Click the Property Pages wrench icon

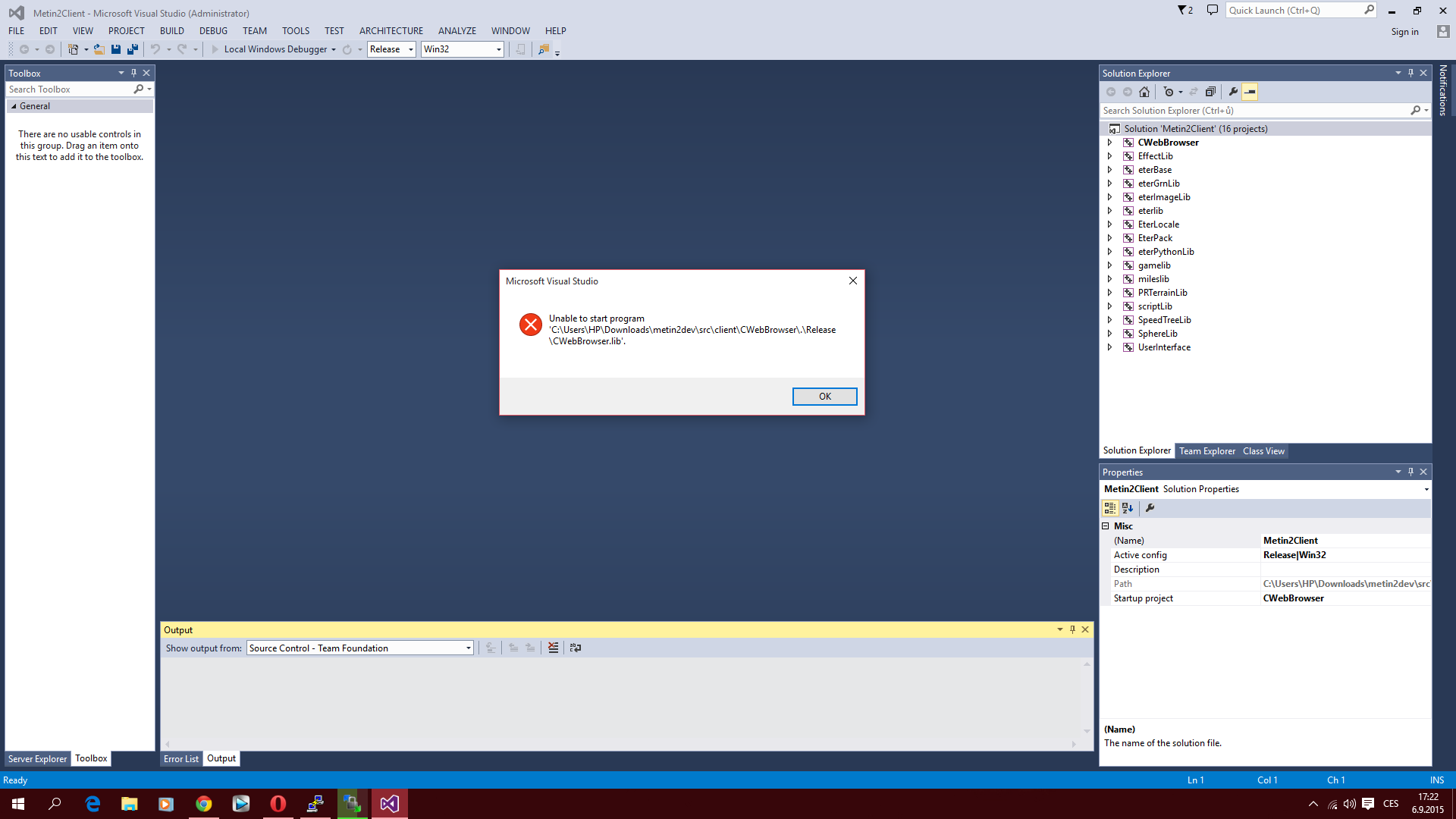[1150, 508]
